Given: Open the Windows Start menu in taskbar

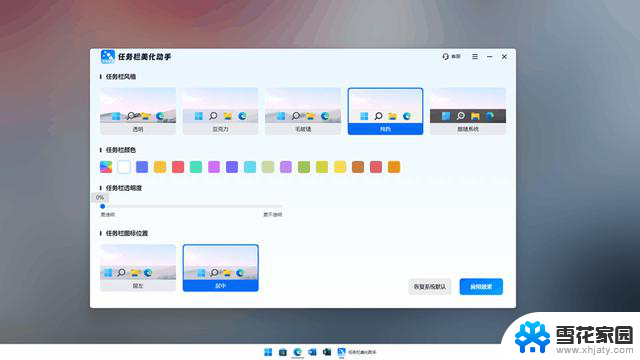Looking at the screenshot, I should pos(268,352).
